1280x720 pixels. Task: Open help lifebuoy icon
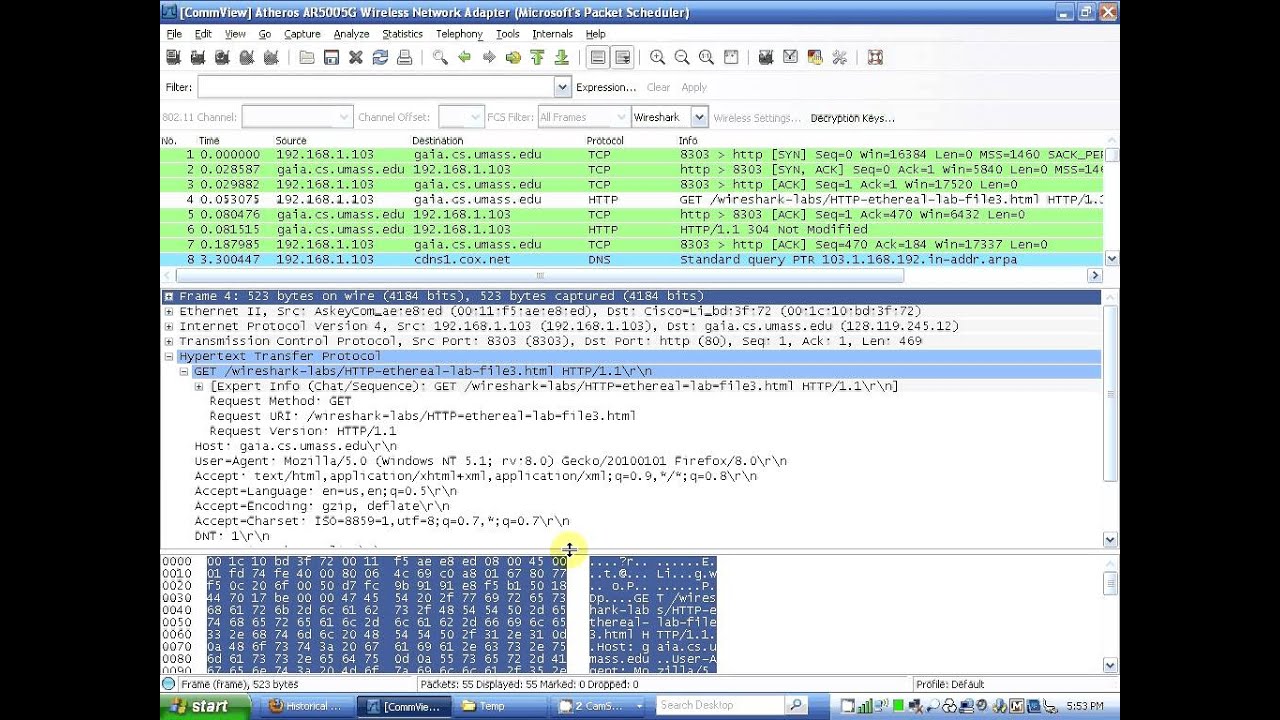pos(875,58)
